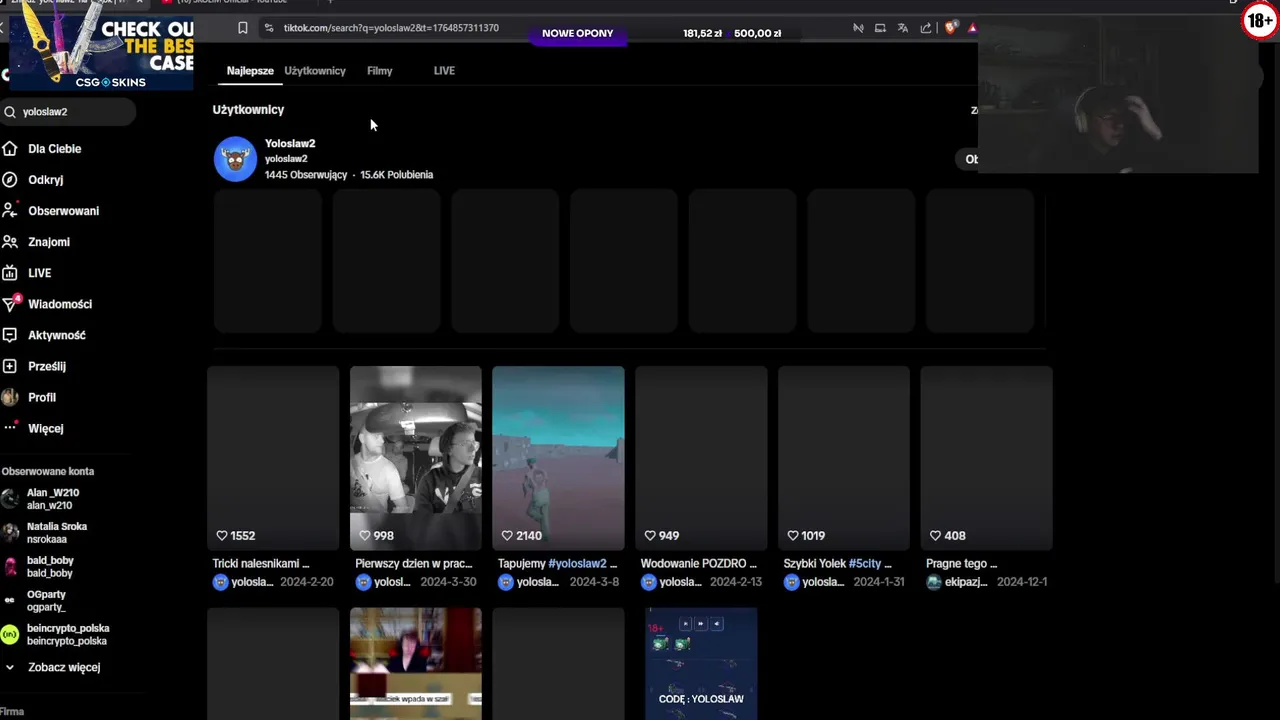Image resolution: width=1280 pixels, height=720 pixels.
Task: Click the '1445 Obserwujący' follower count
Action: 306,175
